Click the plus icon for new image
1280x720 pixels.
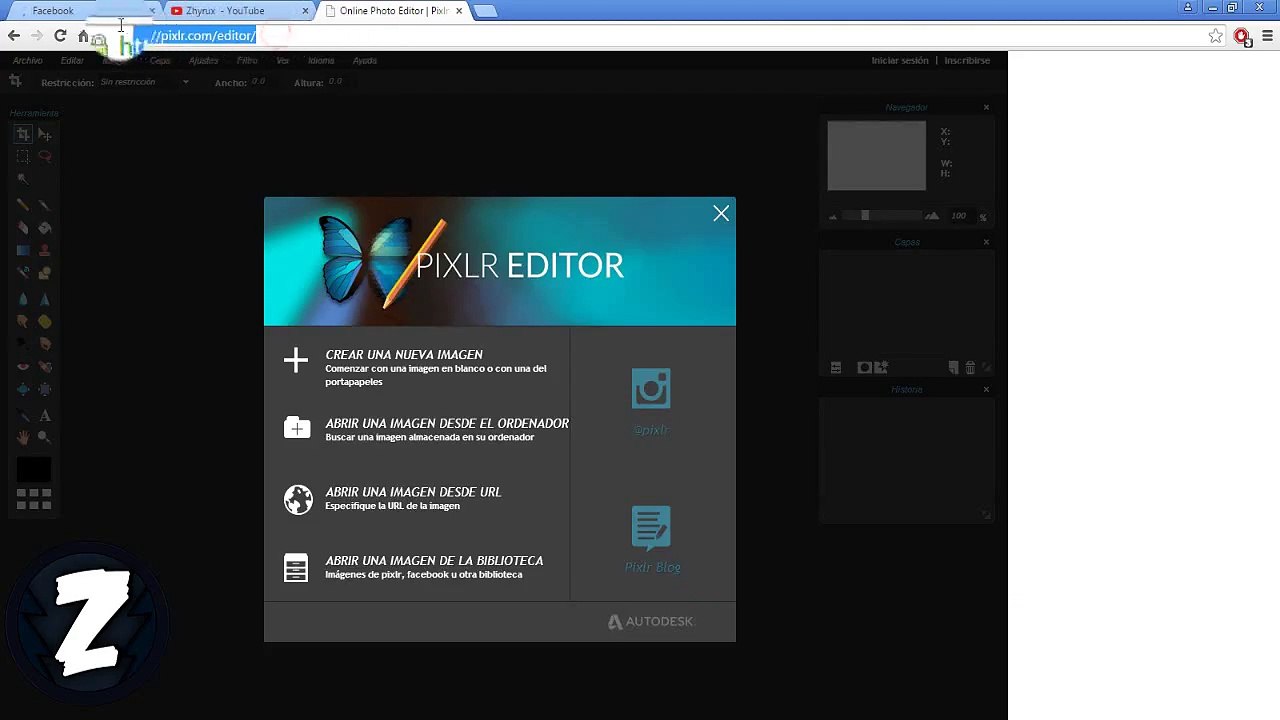click(296, 360)
